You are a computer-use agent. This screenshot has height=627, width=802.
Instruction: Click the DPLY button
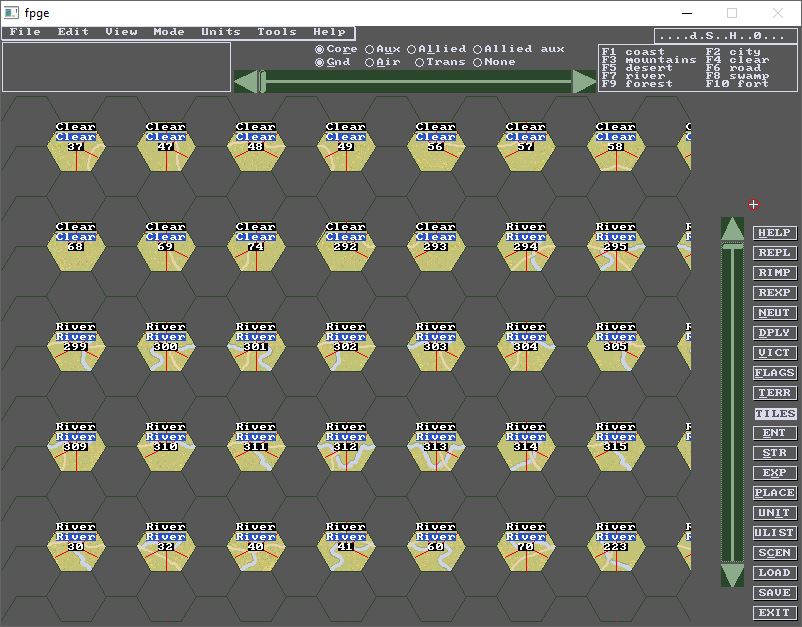tap(774, 333)
